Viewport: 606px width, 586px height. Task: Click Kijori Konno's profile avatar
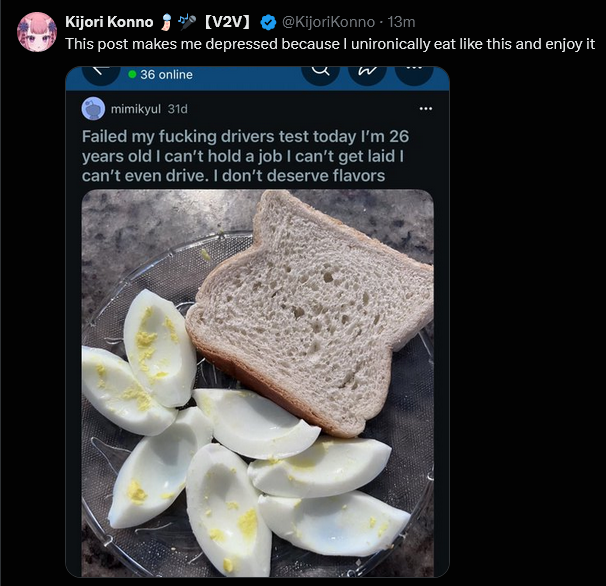click(37, 32)
